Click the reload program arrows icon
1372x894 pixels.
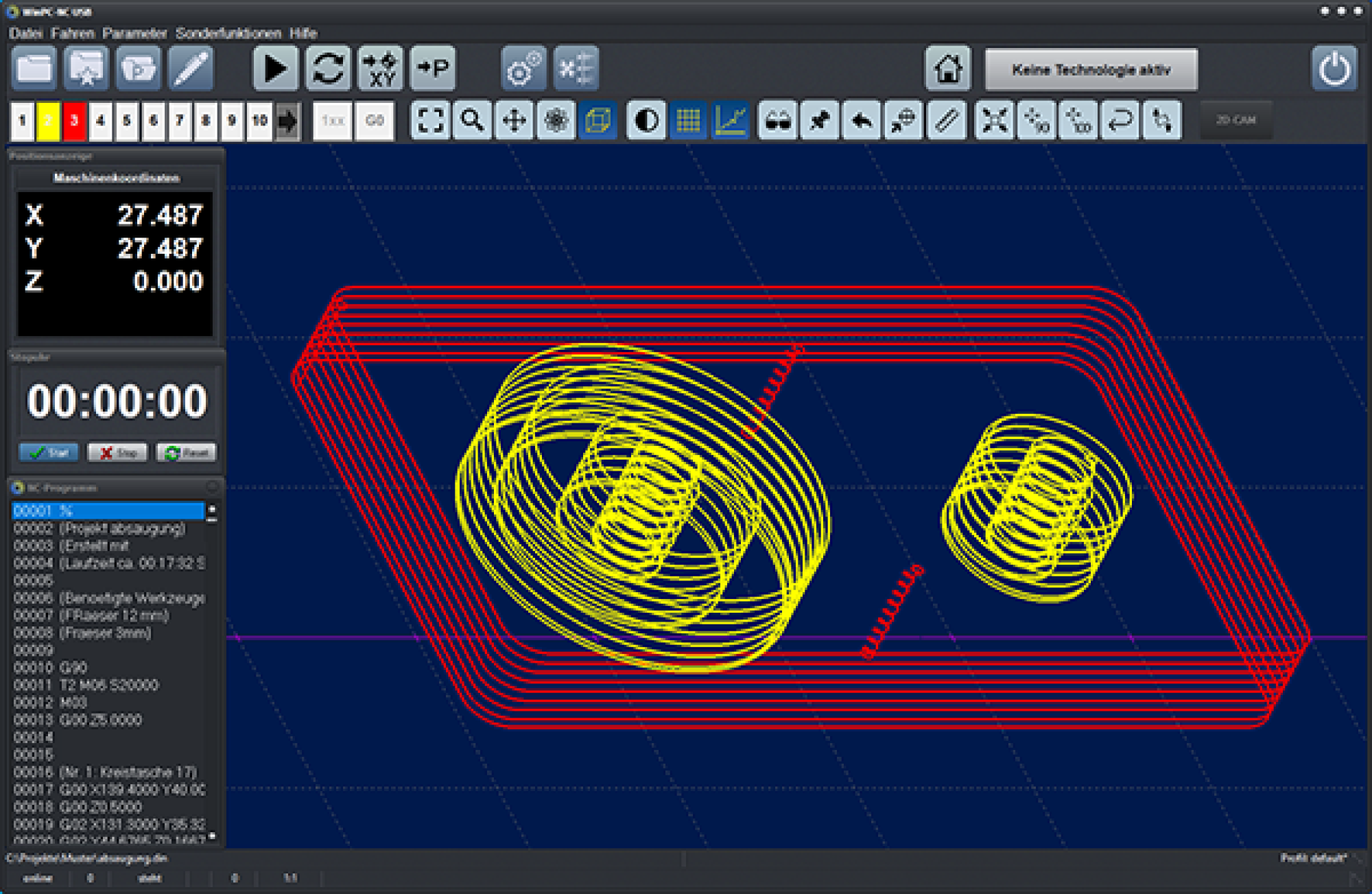328,69
